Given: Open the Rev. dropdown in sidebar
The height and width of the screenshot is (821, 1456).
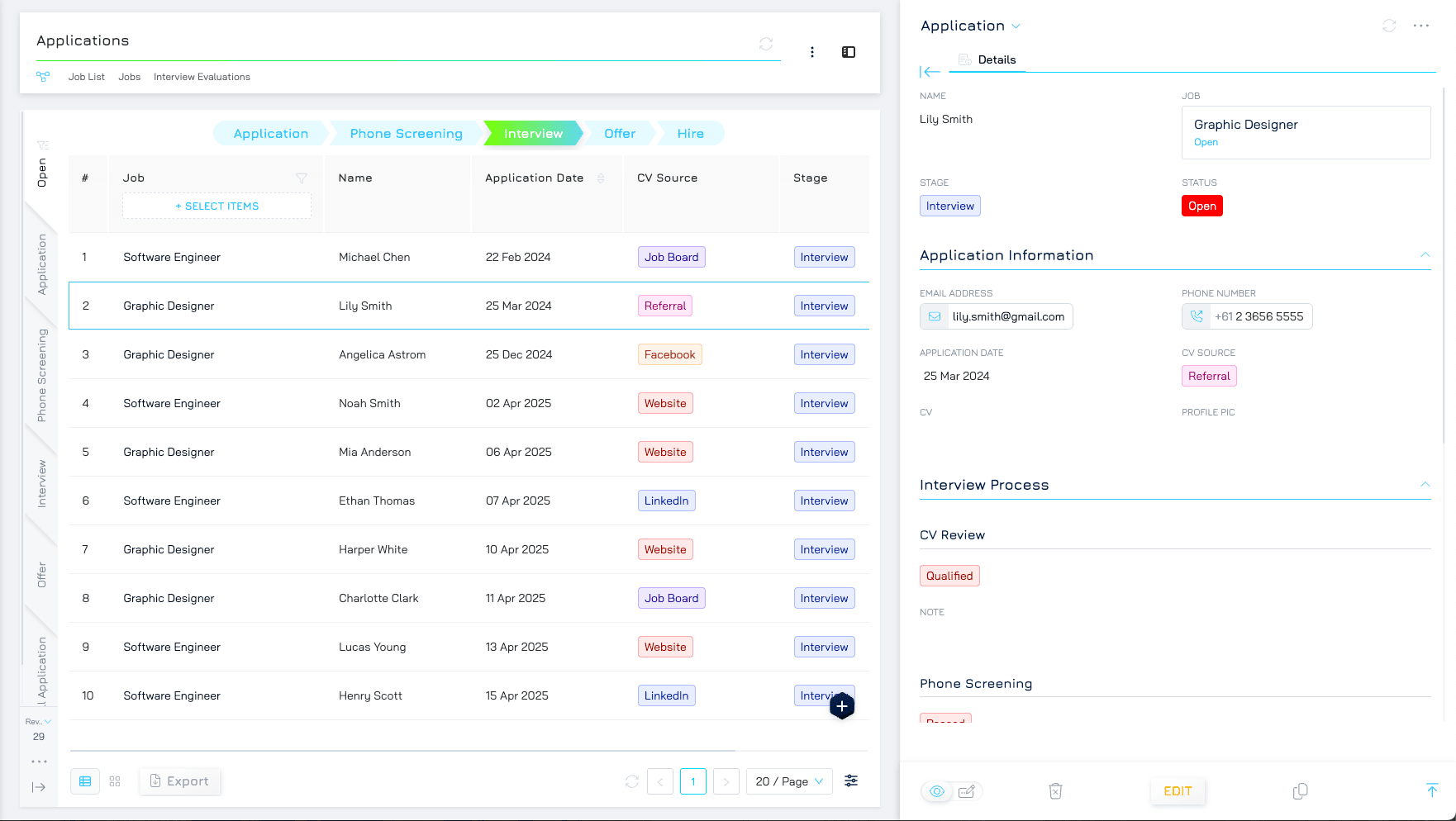Looking at the screenshot, I should 38,722.
